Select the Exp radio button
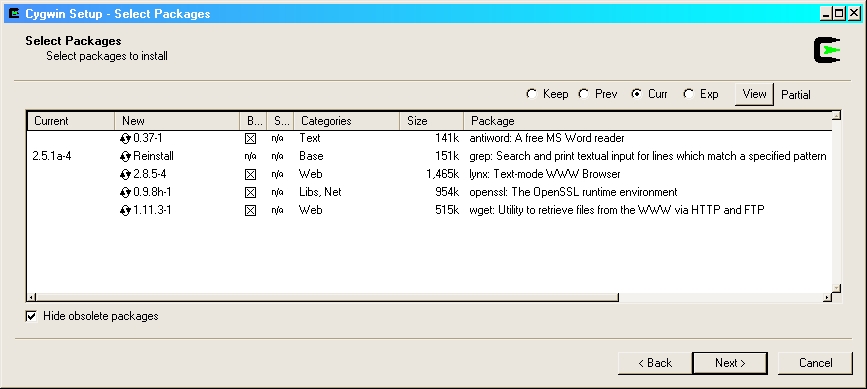Image resolution: width=867 pixels, height=389 pixels. 688,94
